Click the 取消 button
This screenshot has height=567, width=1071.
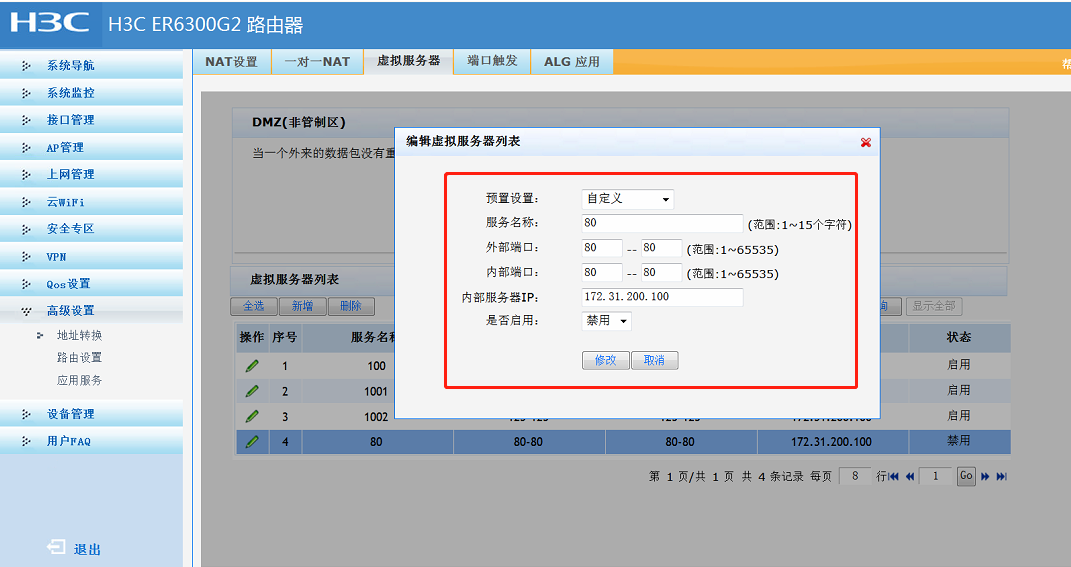[x=654, y=360]
